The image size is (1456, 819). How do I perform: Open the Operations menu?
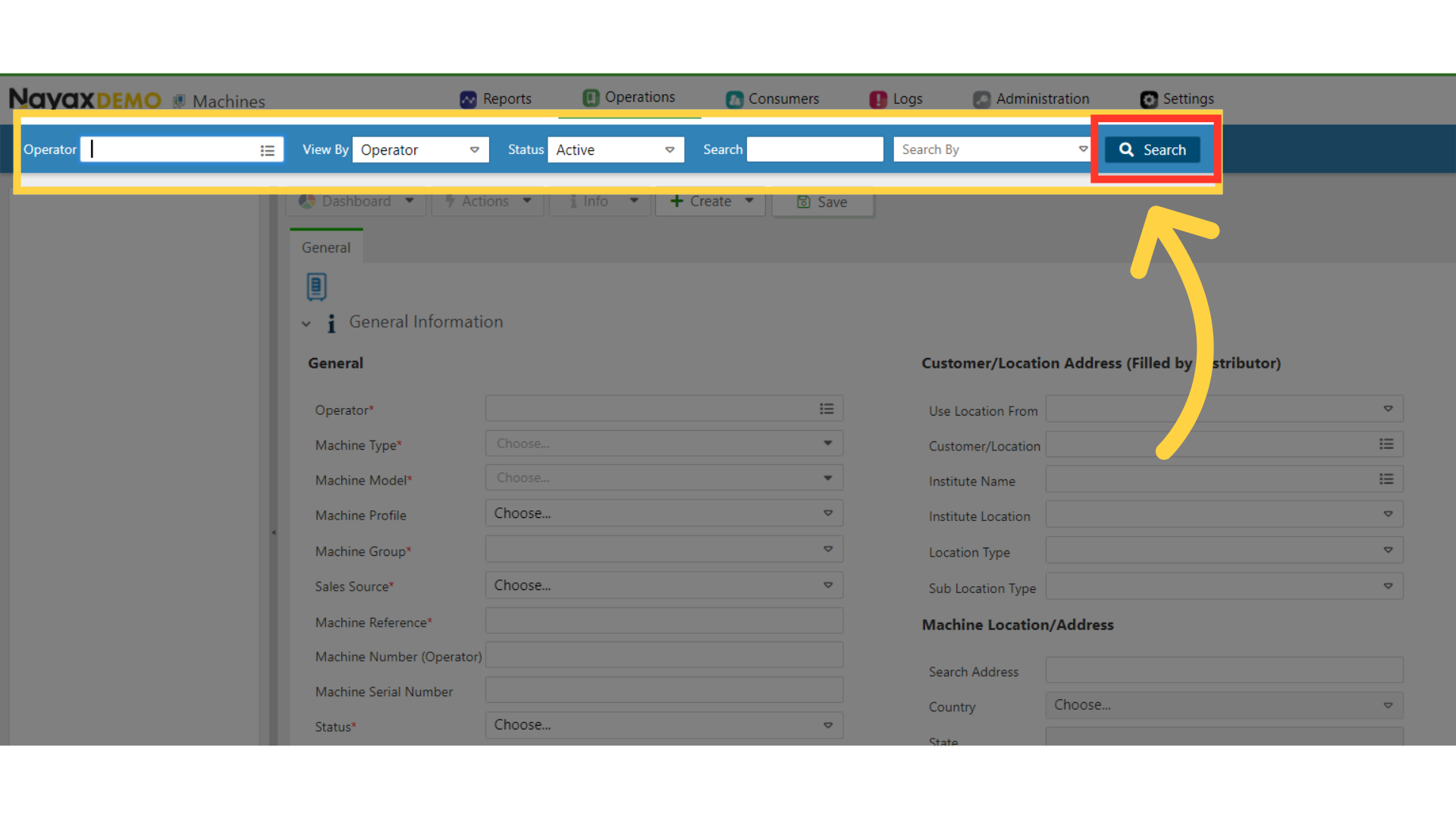click(x=629, y=97)
